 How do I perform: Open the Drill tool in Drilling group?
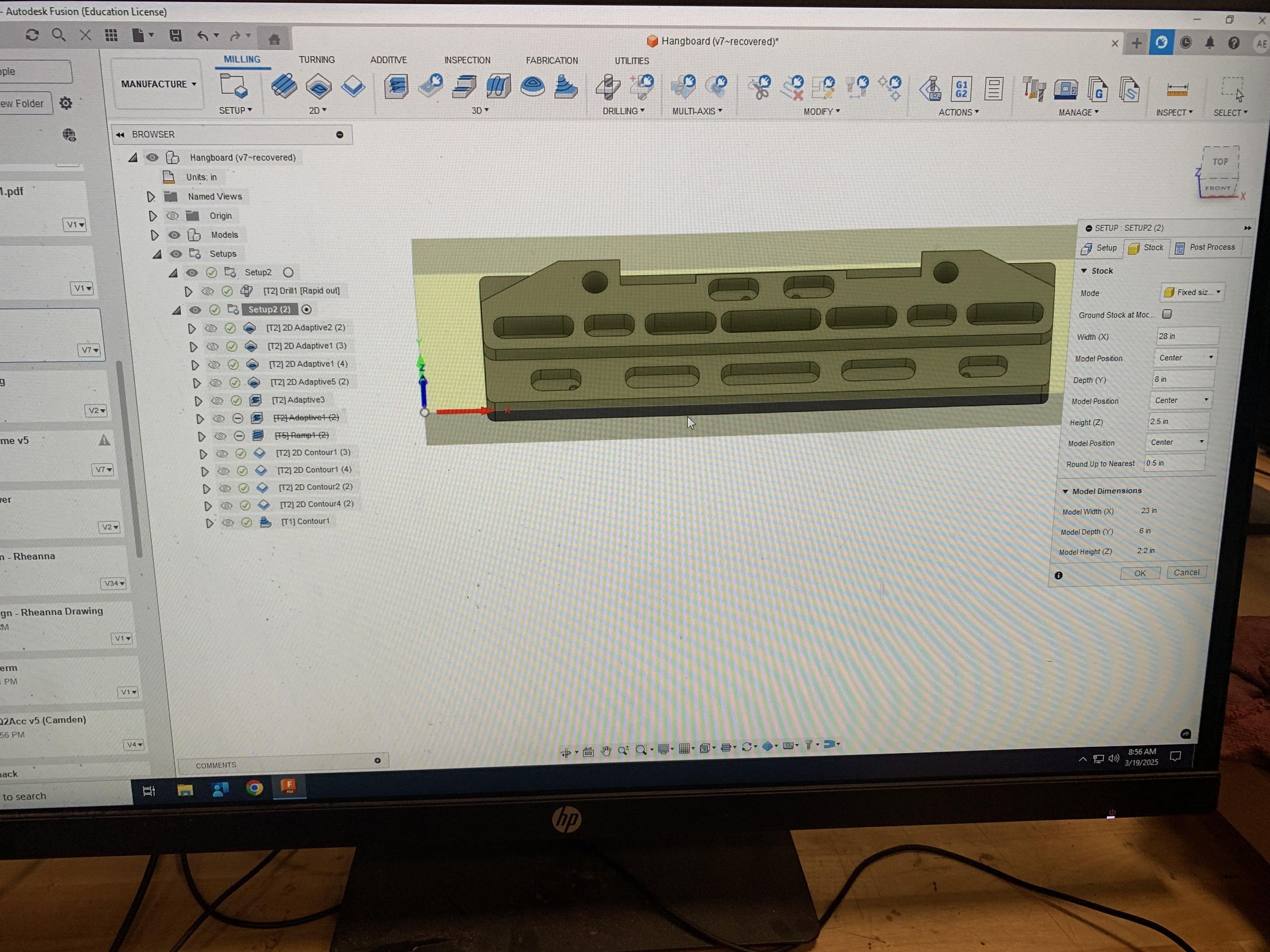[607, 87]
